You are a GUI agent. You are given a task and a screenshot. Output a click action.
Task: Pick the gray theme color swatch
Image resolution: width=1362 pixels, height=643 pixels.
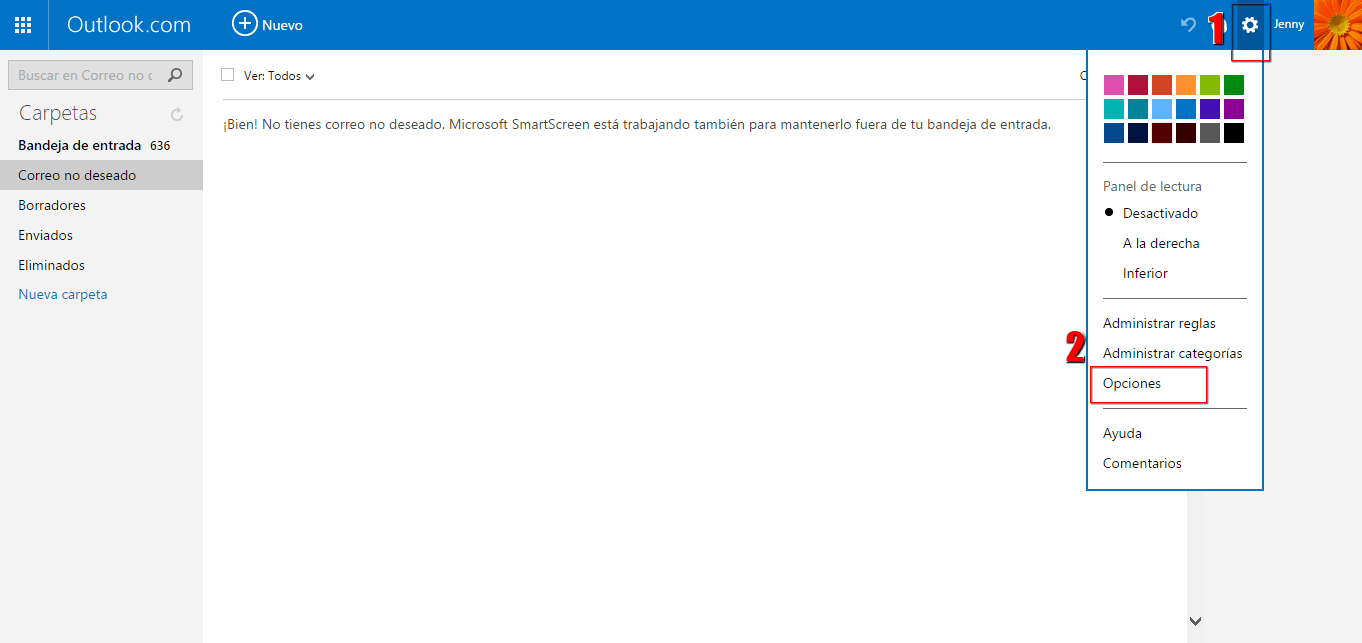tap(1210, 133)
